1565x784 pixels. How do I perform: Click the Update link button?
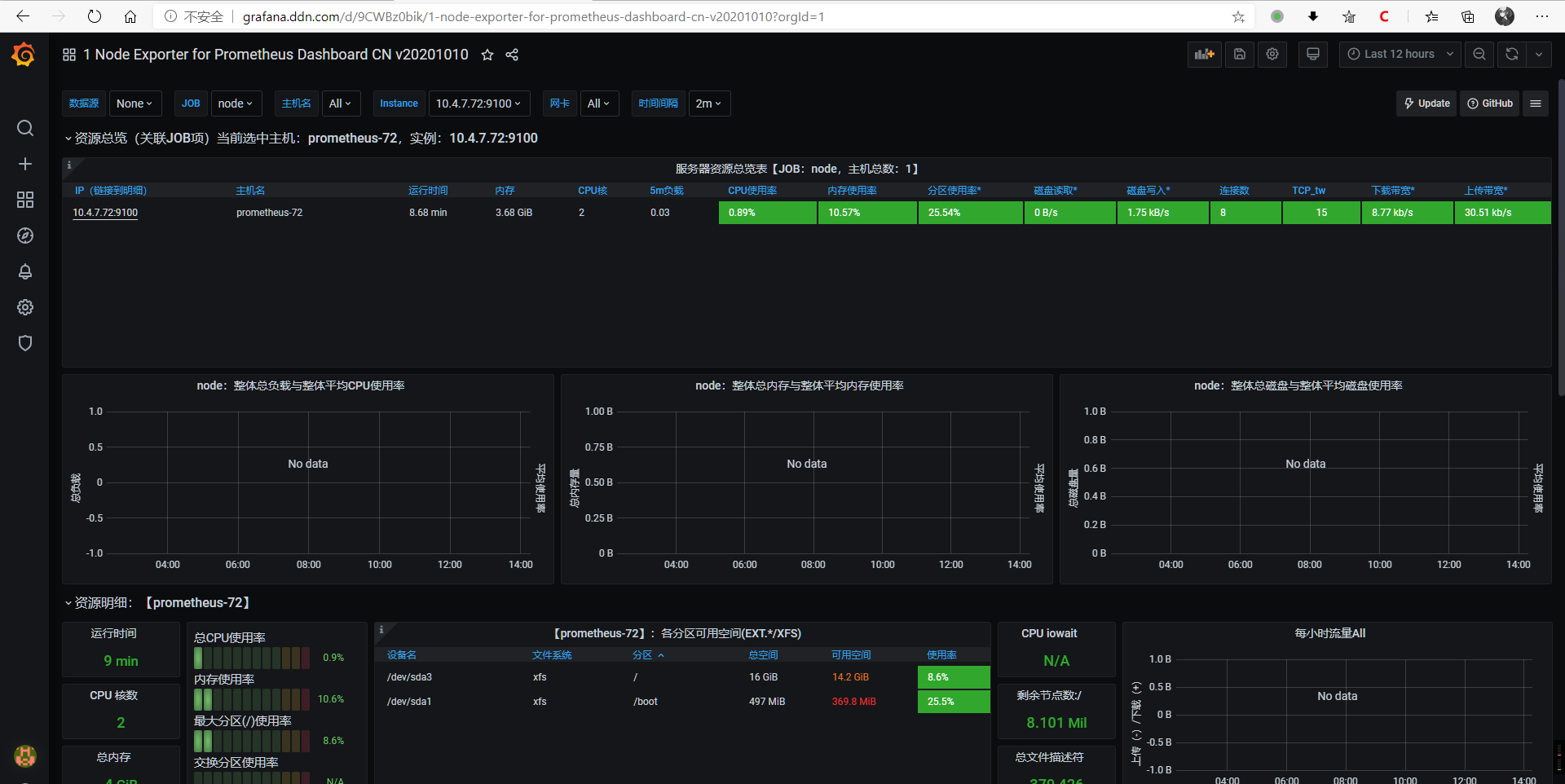point(1426,104)
